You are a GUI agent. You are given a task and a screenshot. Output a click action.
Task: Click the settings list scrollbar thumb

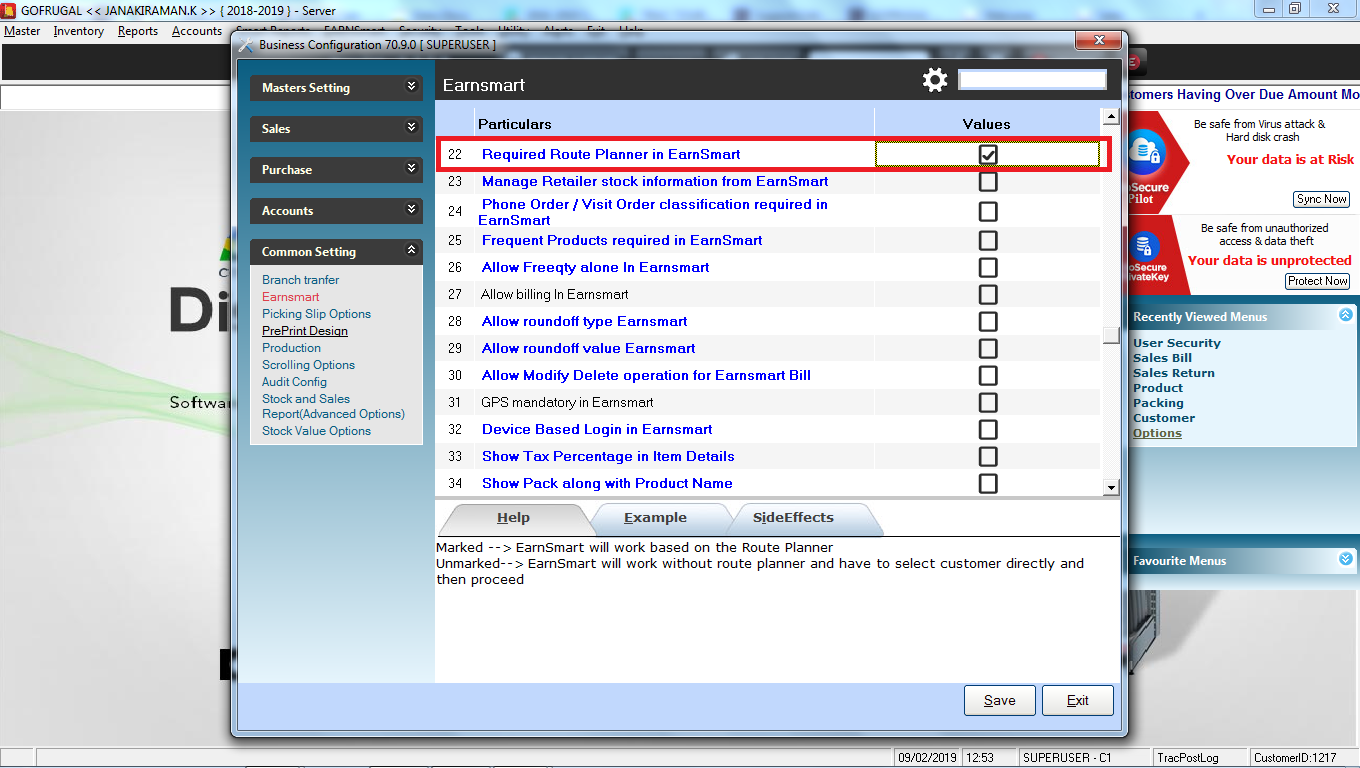click(x=1110, y=336)
